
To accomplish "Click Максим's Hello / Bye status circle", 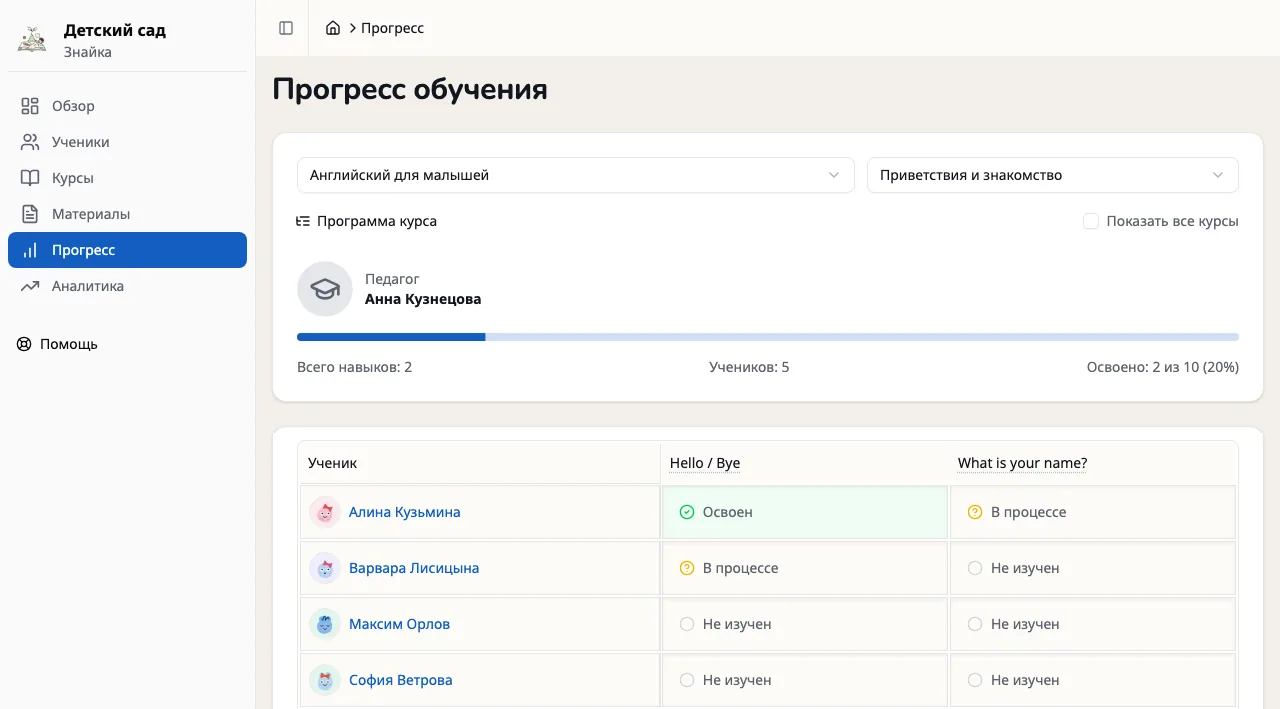I will [x=687, y=624].
